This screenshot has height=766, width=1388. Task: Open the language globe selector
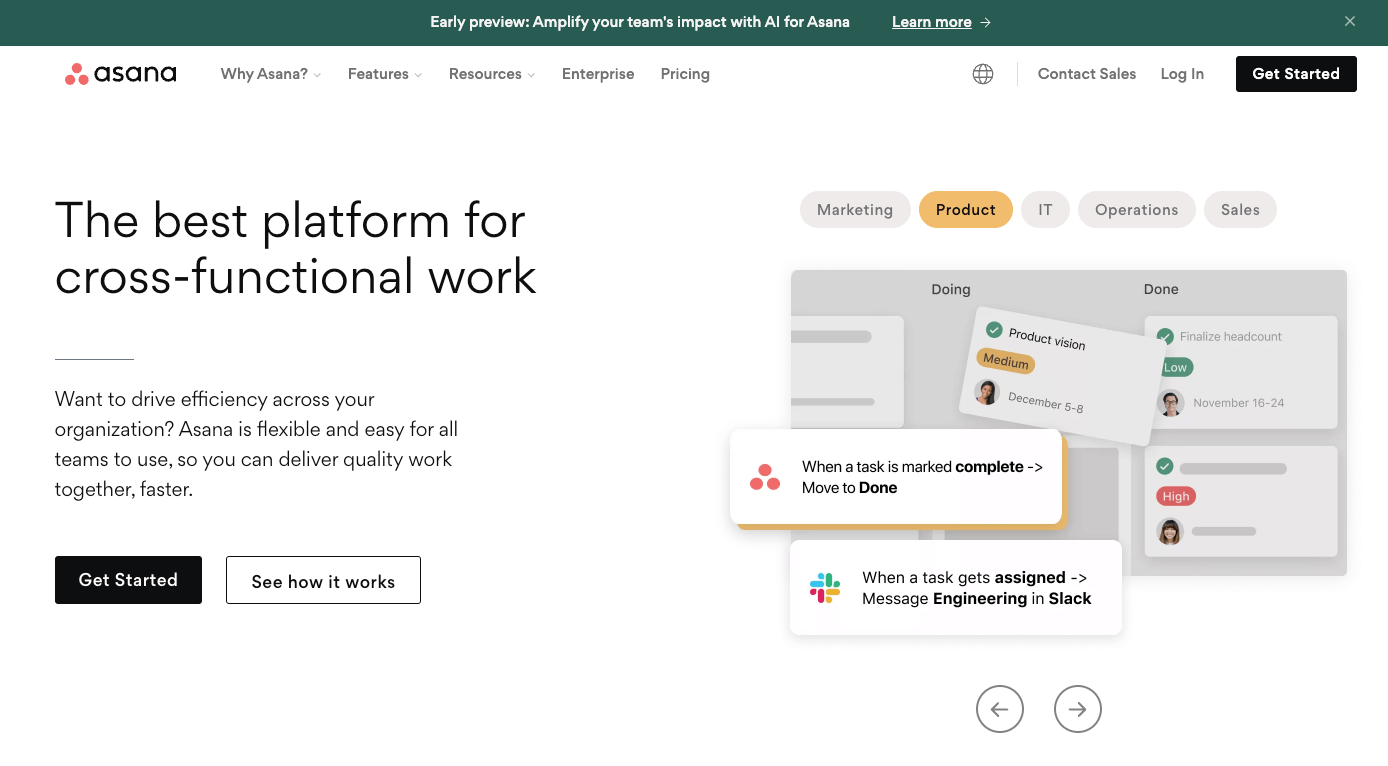983,74
